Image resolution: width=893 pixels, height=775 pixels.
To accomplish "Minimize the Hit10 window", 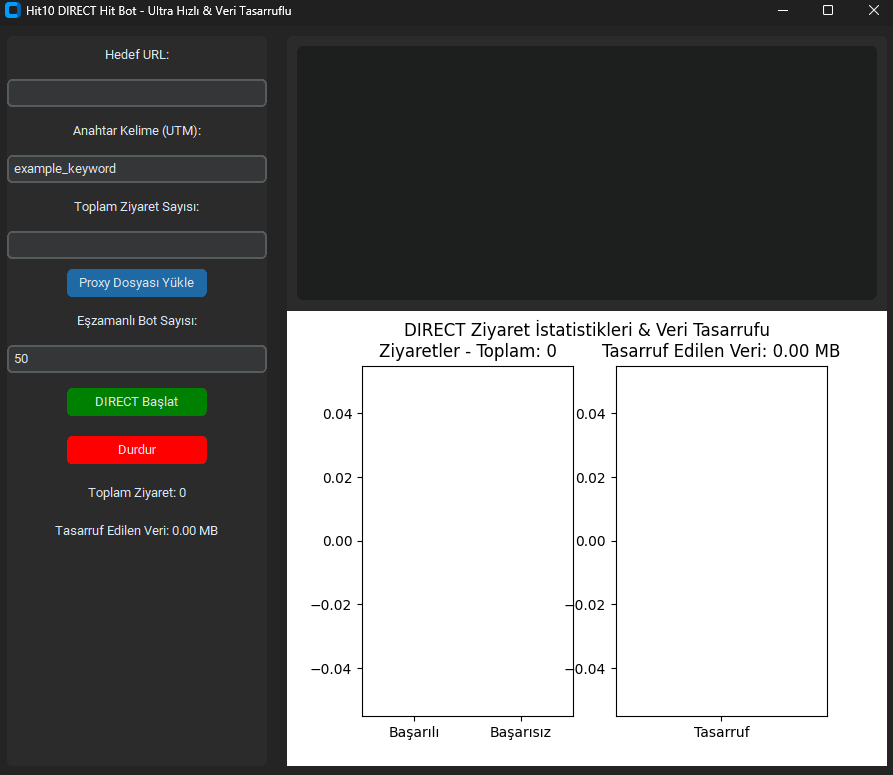I will click(x=783, y=10).
